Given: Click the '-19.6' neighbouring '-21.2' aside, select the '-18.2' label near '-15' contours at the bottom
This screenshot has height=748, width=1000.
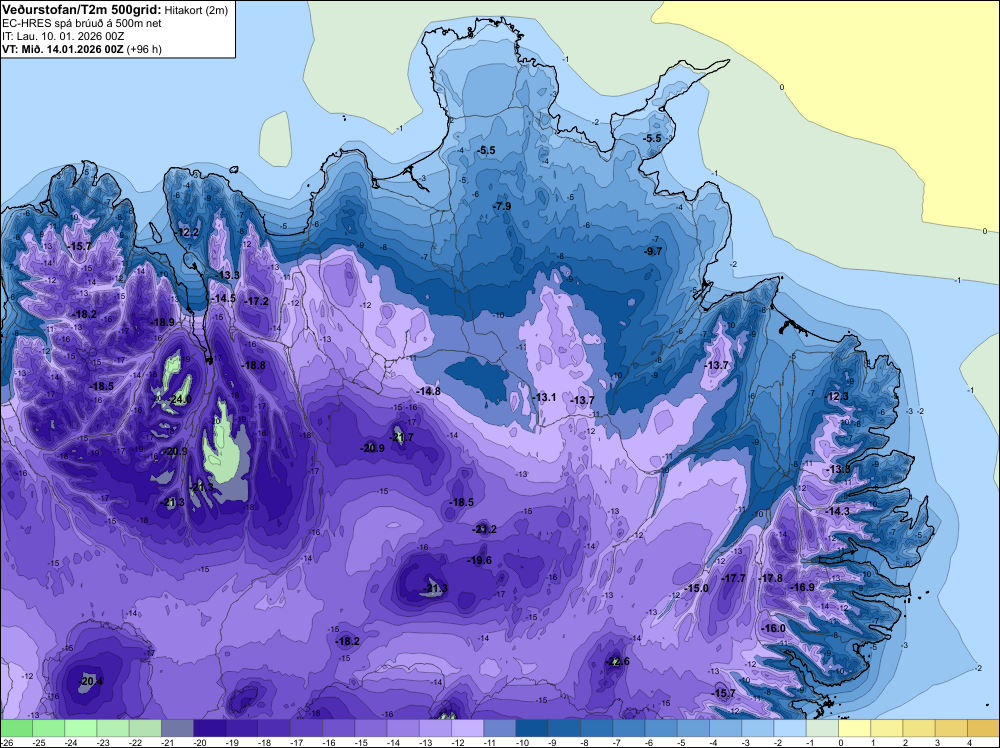Looking at the screenshot, I should pos(348,642).
